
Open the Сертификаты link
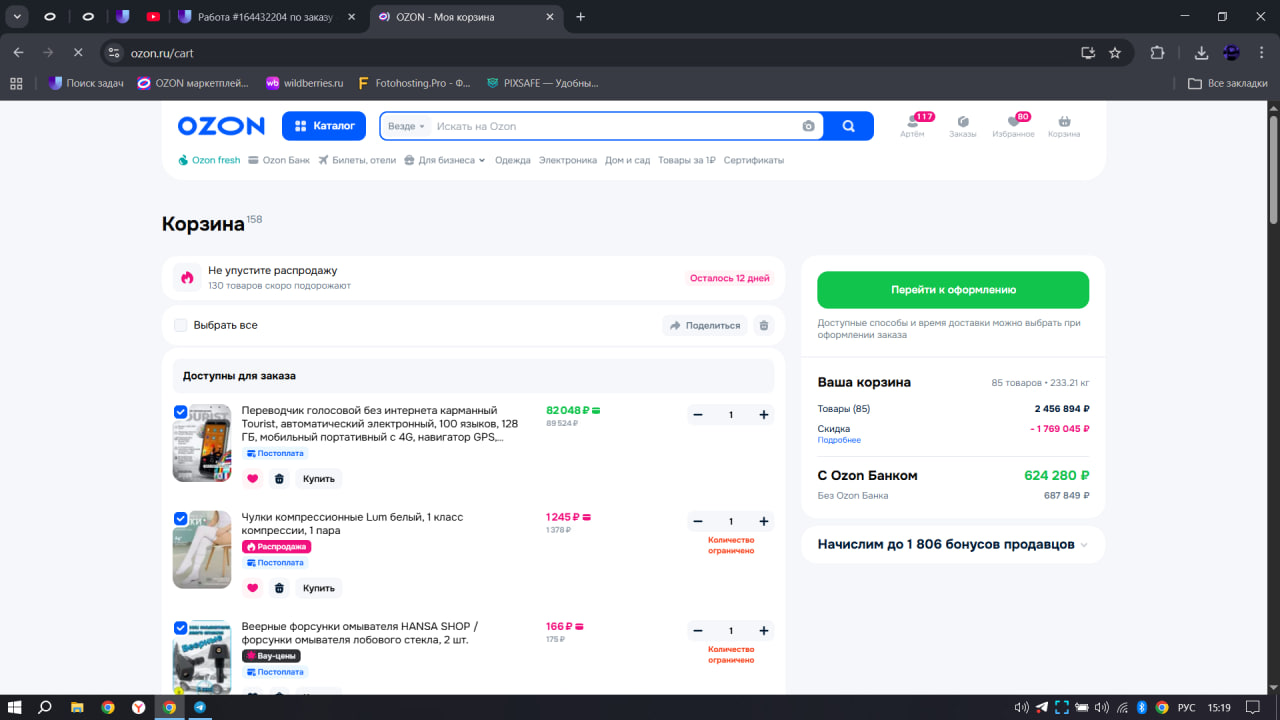point(754,160)
